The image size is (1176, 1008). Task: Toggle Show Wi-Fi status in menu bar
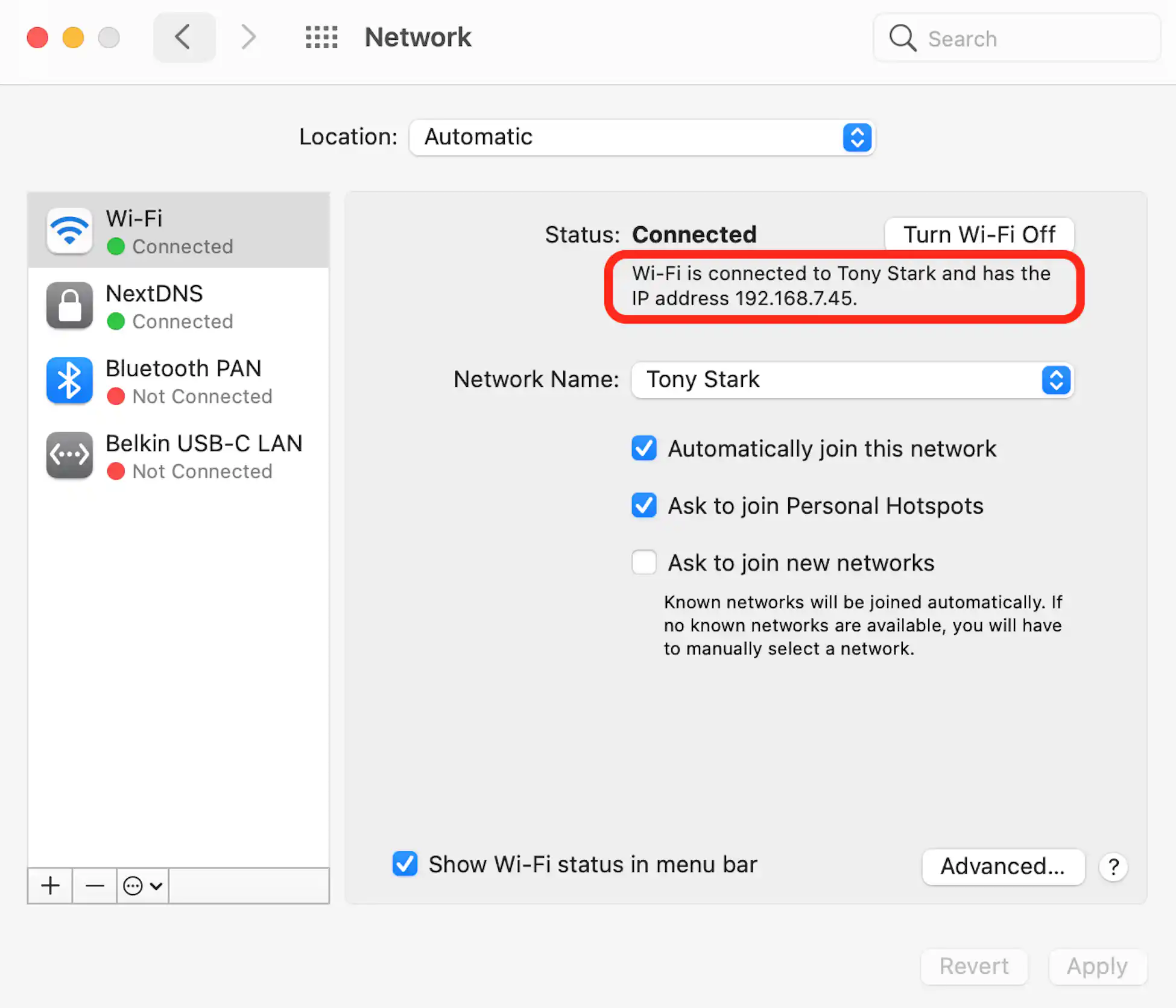coord(405,864)
